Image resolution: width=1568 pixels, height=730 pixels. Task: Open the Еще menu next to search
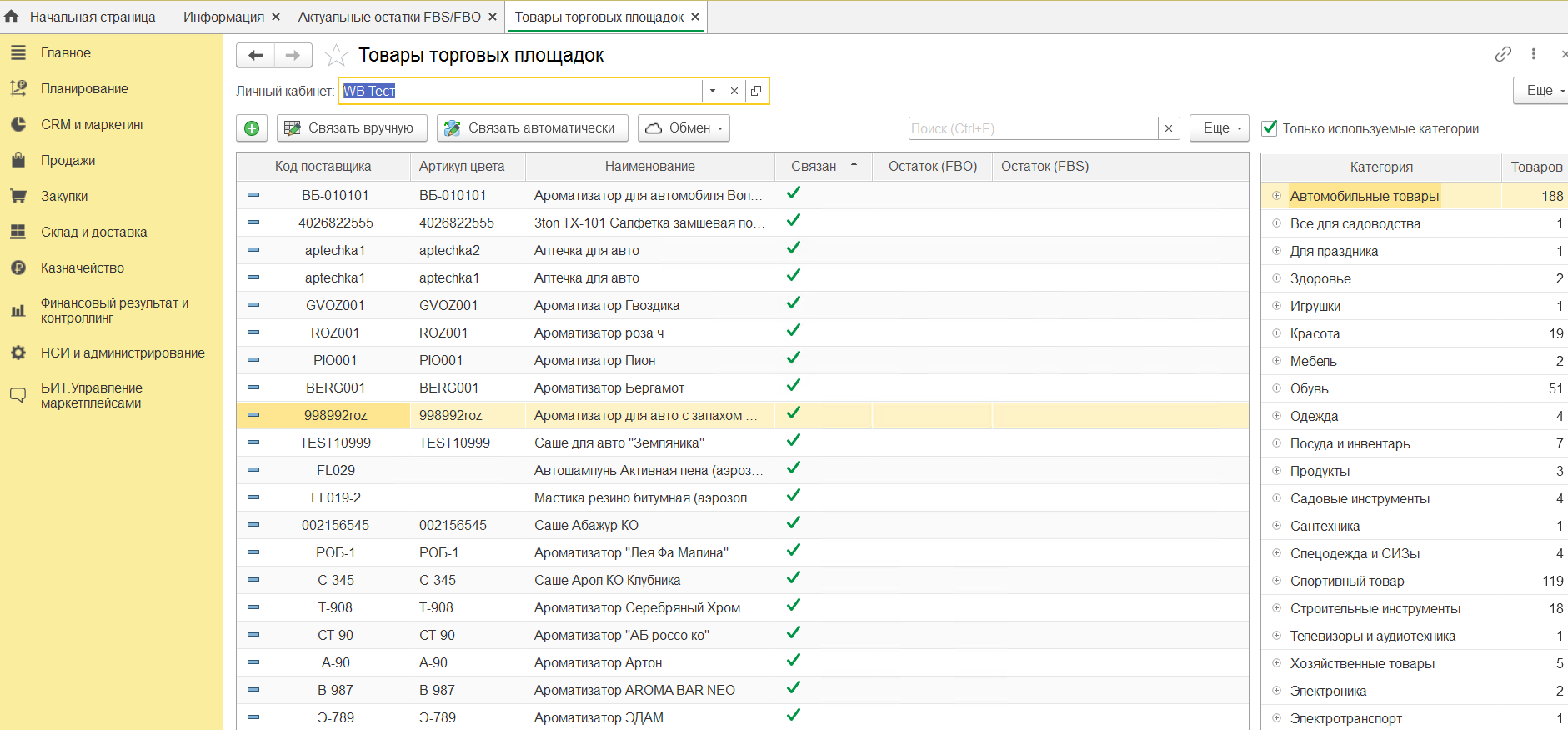click(1220, 127)
